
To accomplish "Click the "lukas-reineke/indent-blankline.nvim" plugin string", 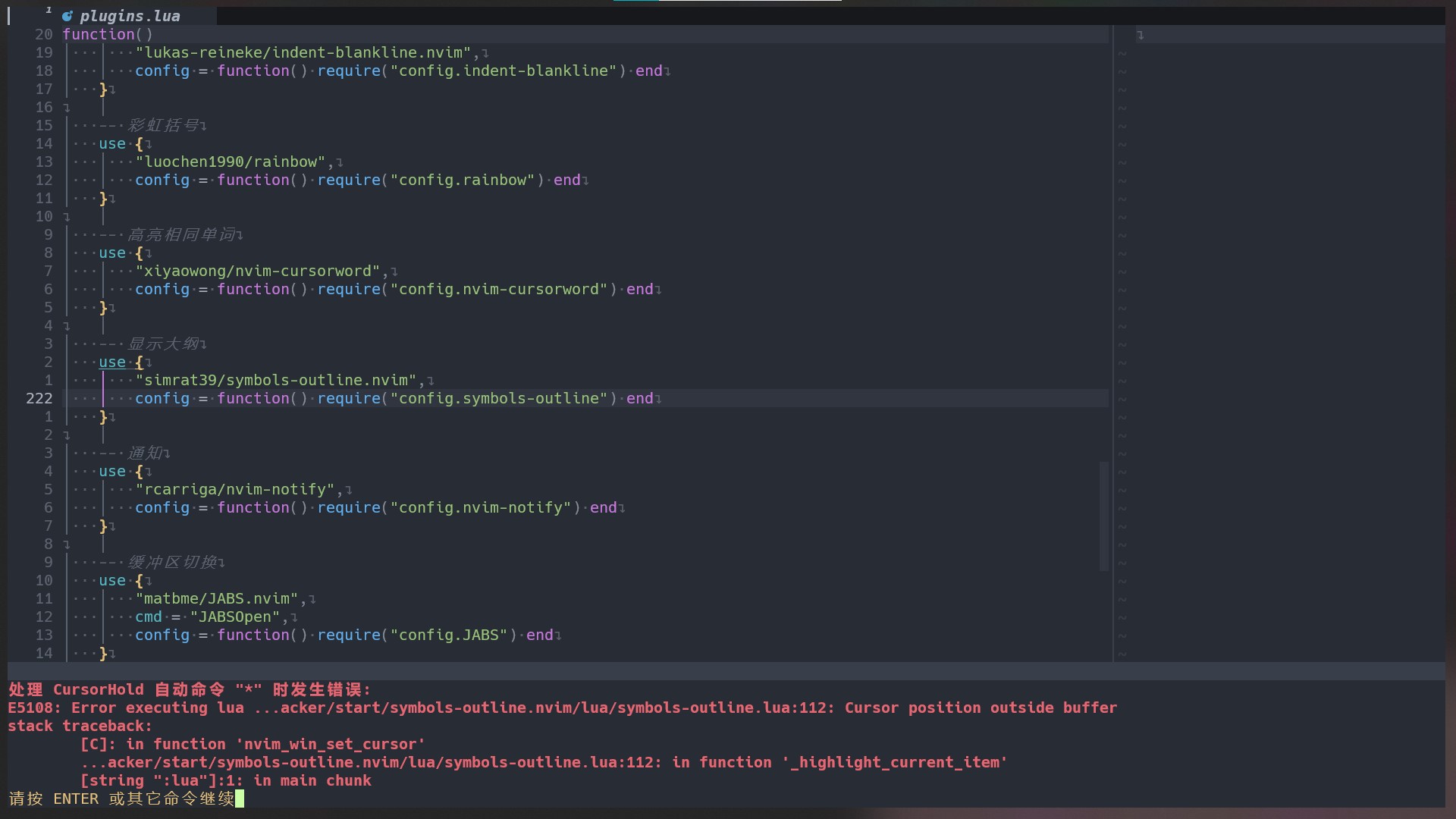I will [x=303, y=52].
